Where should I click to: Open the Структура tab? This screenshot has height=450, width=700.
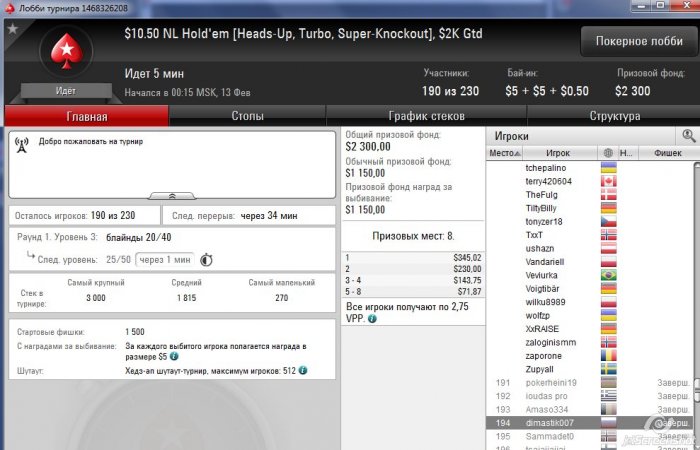tap(615, 116)
